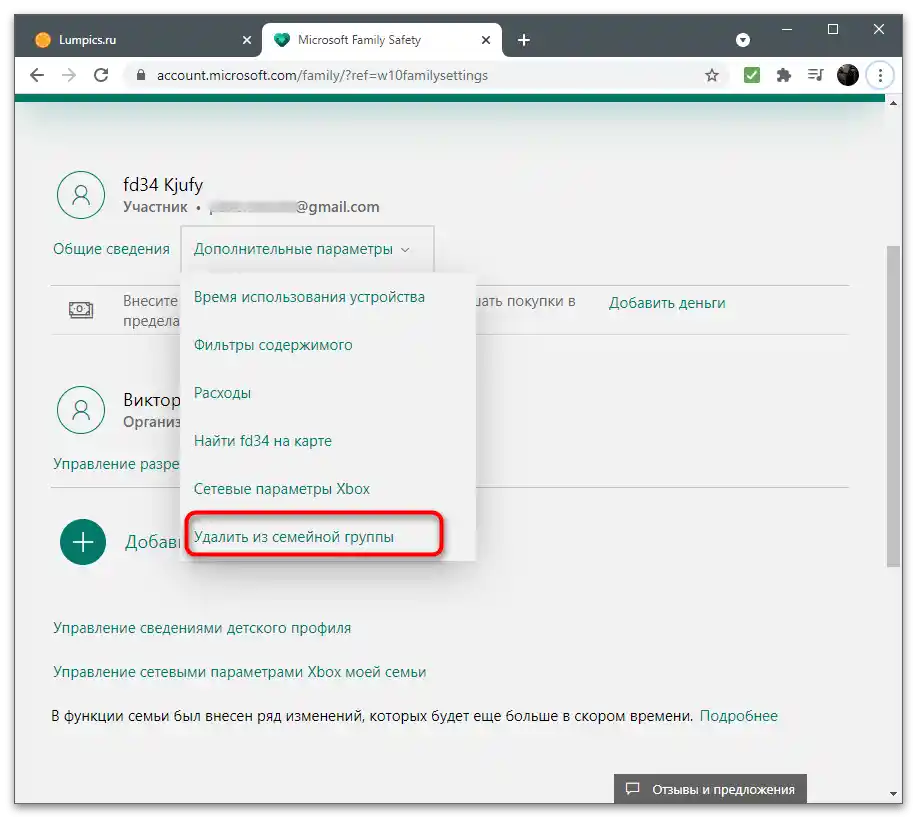Open Управление сетевыми параметрами Xbox моей семьи
This screenshot has width=917, height=818.
tap(239, 672)
